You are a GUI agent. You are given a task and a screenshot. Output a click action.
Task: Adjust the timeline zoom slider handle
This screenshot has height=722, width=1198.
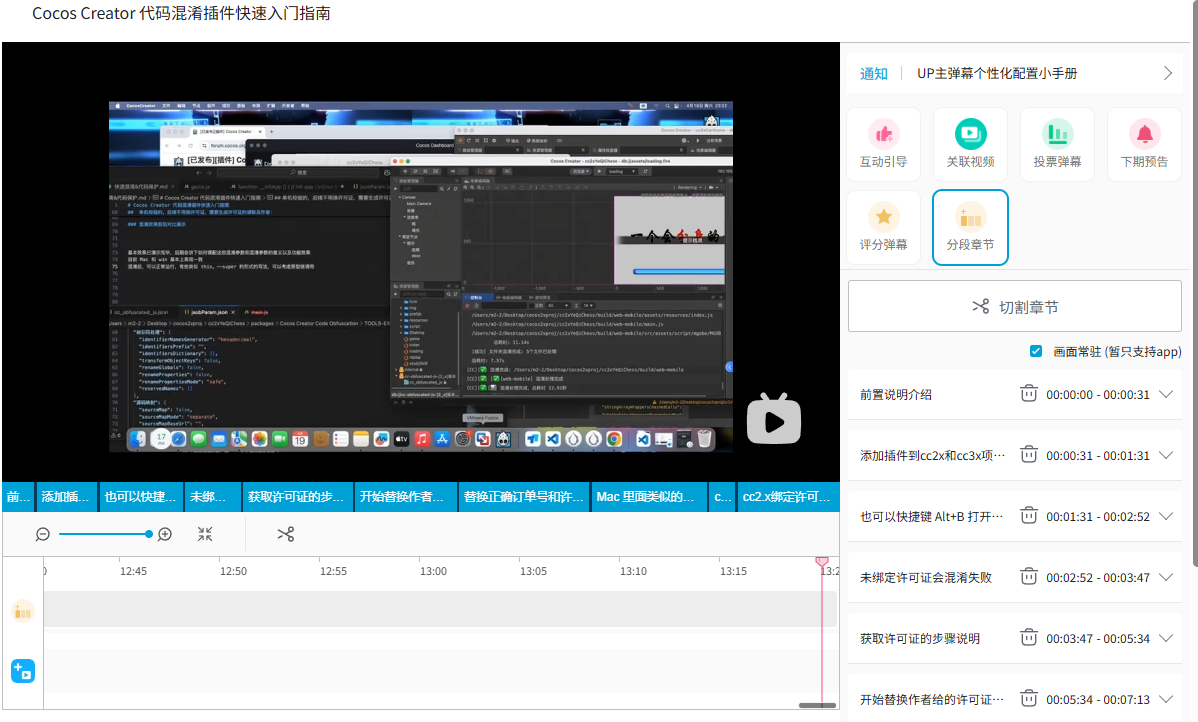(148, 534)
